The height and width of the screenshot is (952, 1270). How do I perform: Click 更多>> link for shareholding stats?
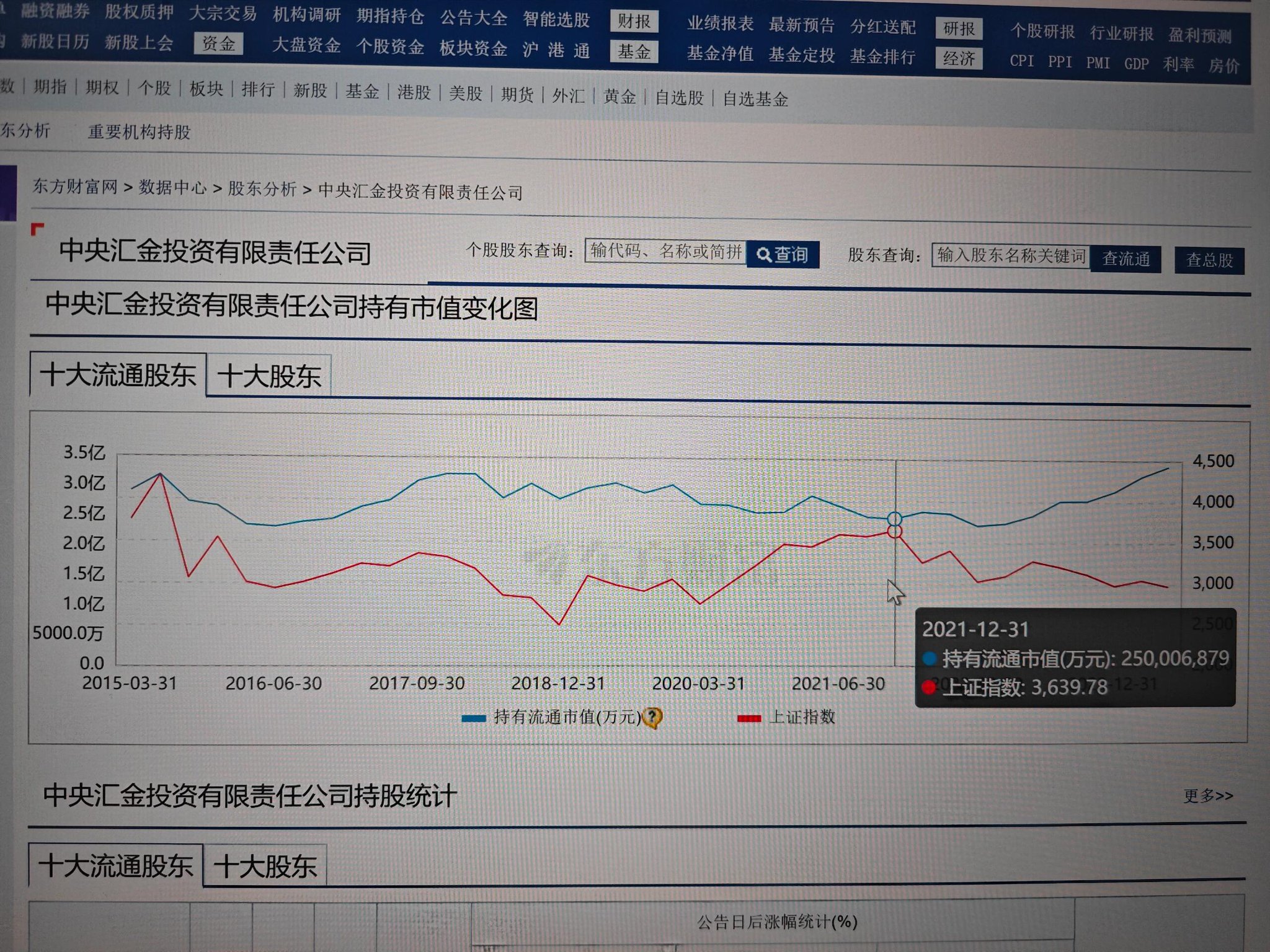(x=1208, y=795)
